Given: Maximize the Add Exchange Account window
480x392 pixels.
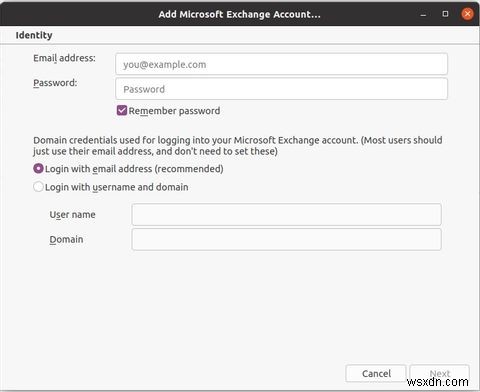Looking at the screenshot, I should [445, 14].
